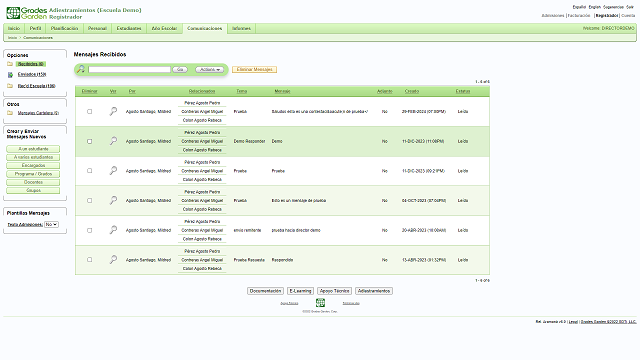This screenshot has height=360, width=640.
Task: Open the Recib'd Escuela link
Action: pos(36,86)
